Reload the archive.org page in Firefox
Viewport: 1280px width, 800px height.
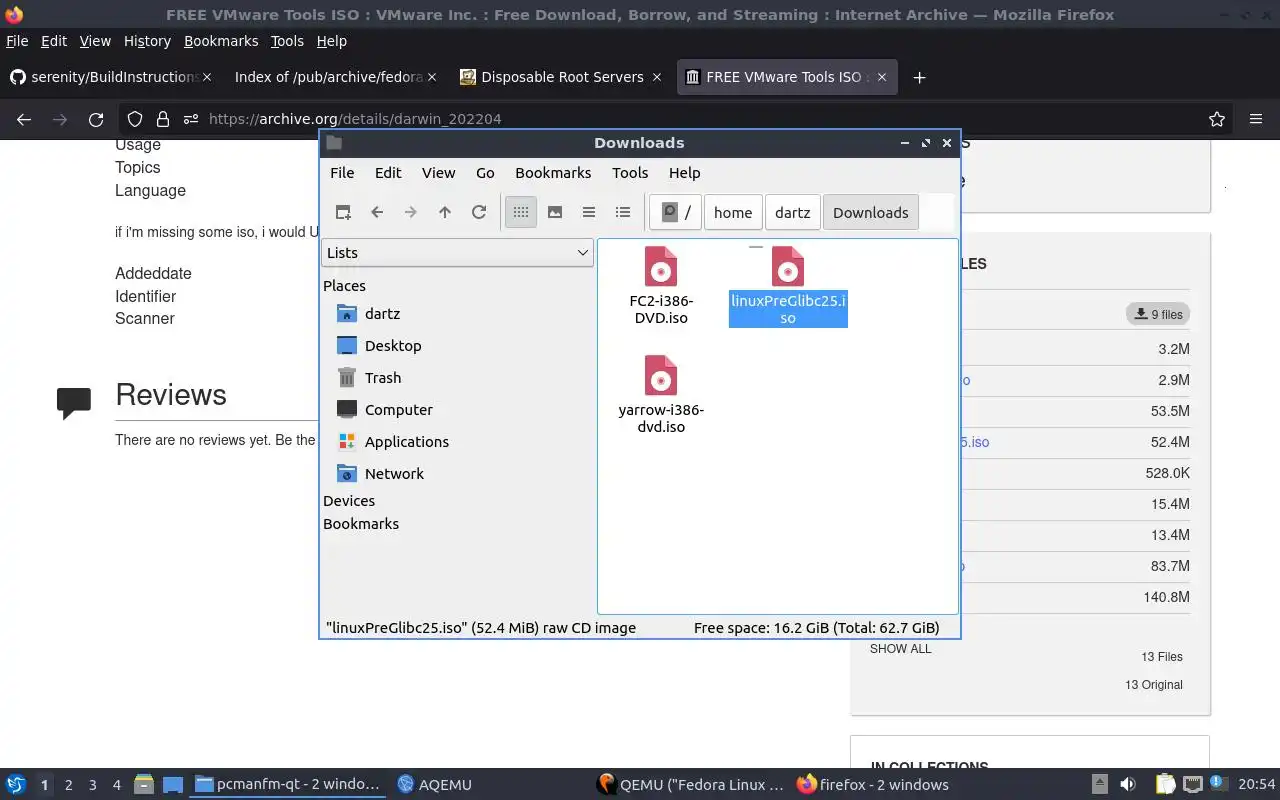point(96,119)
